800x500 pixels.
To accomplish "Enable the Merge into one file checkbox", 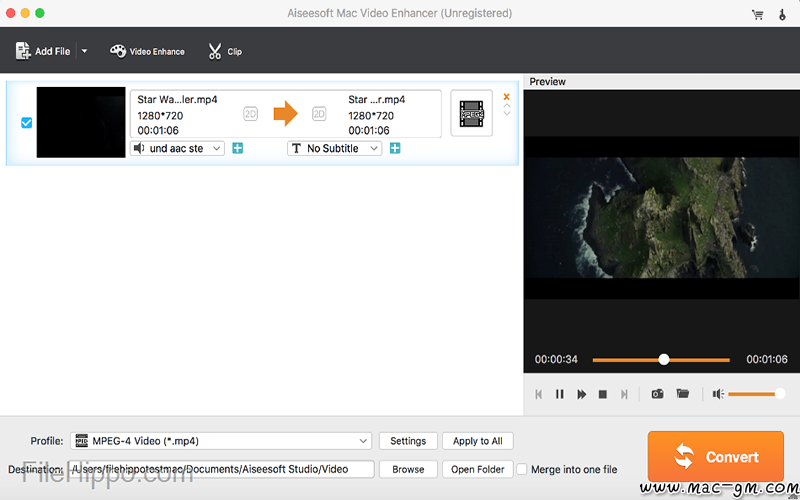I will (x=521, y=469).
